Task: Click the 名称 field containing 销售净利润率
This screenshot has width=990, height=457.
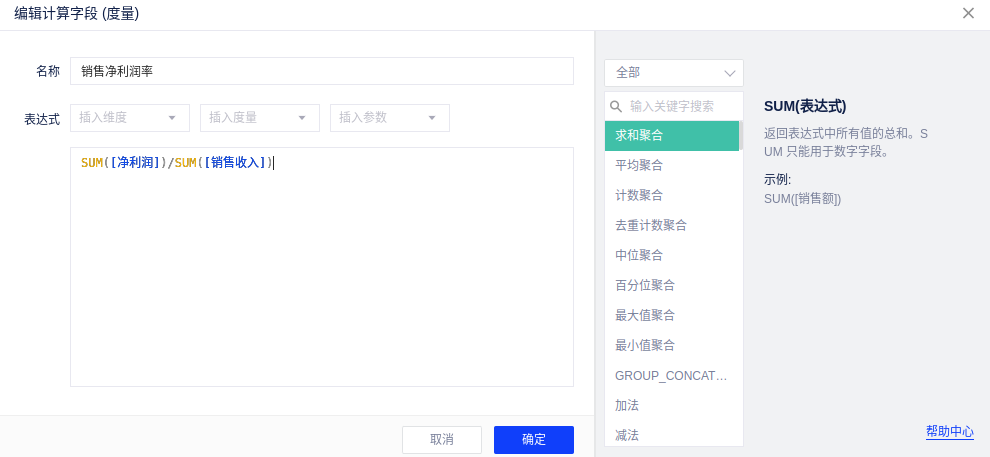Action: coord(321,71)
